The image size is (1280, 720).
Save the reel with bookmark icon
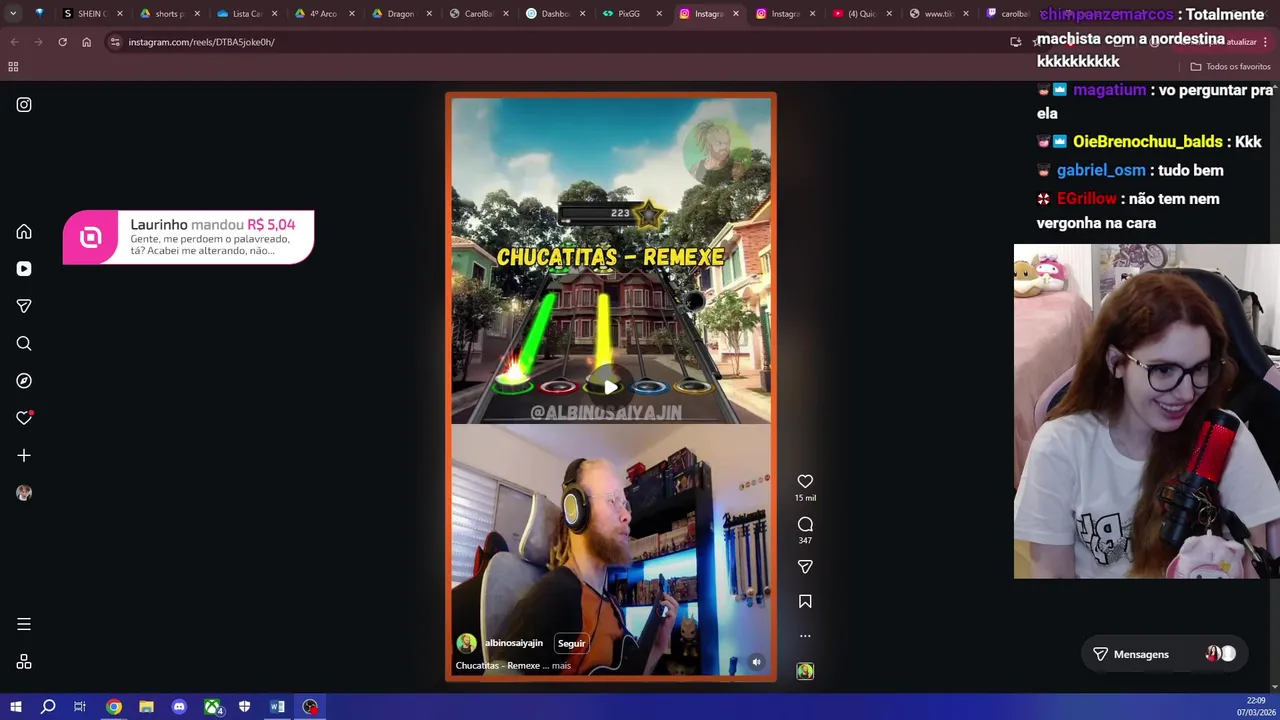point(805,602)
